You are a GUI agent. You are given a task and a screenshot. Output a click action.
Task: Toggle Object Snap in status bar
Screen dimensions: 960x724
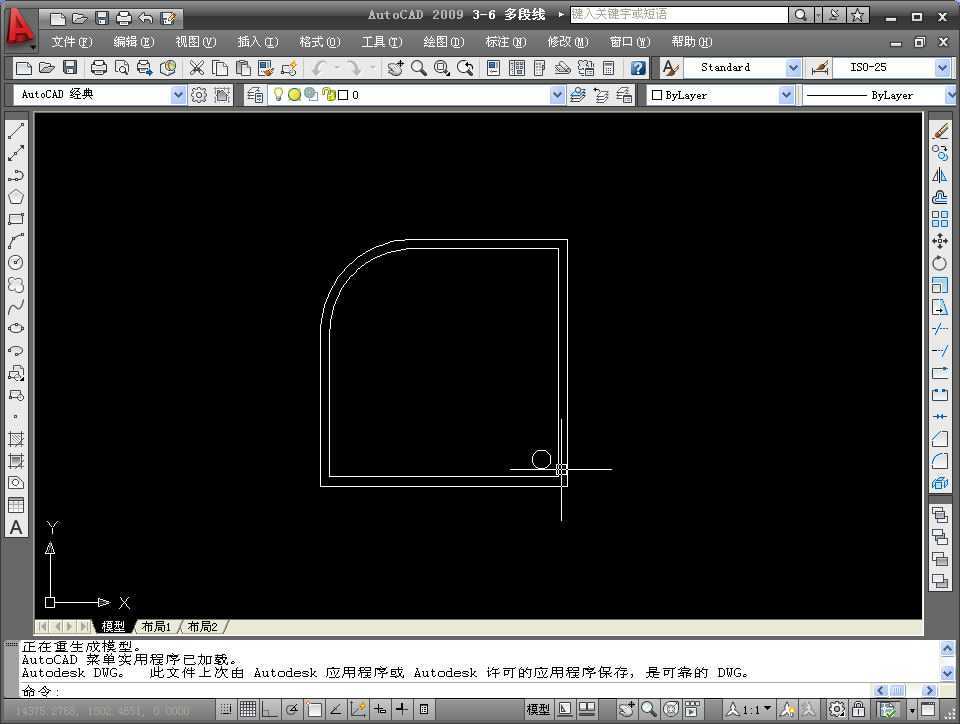tap(314, 709)
